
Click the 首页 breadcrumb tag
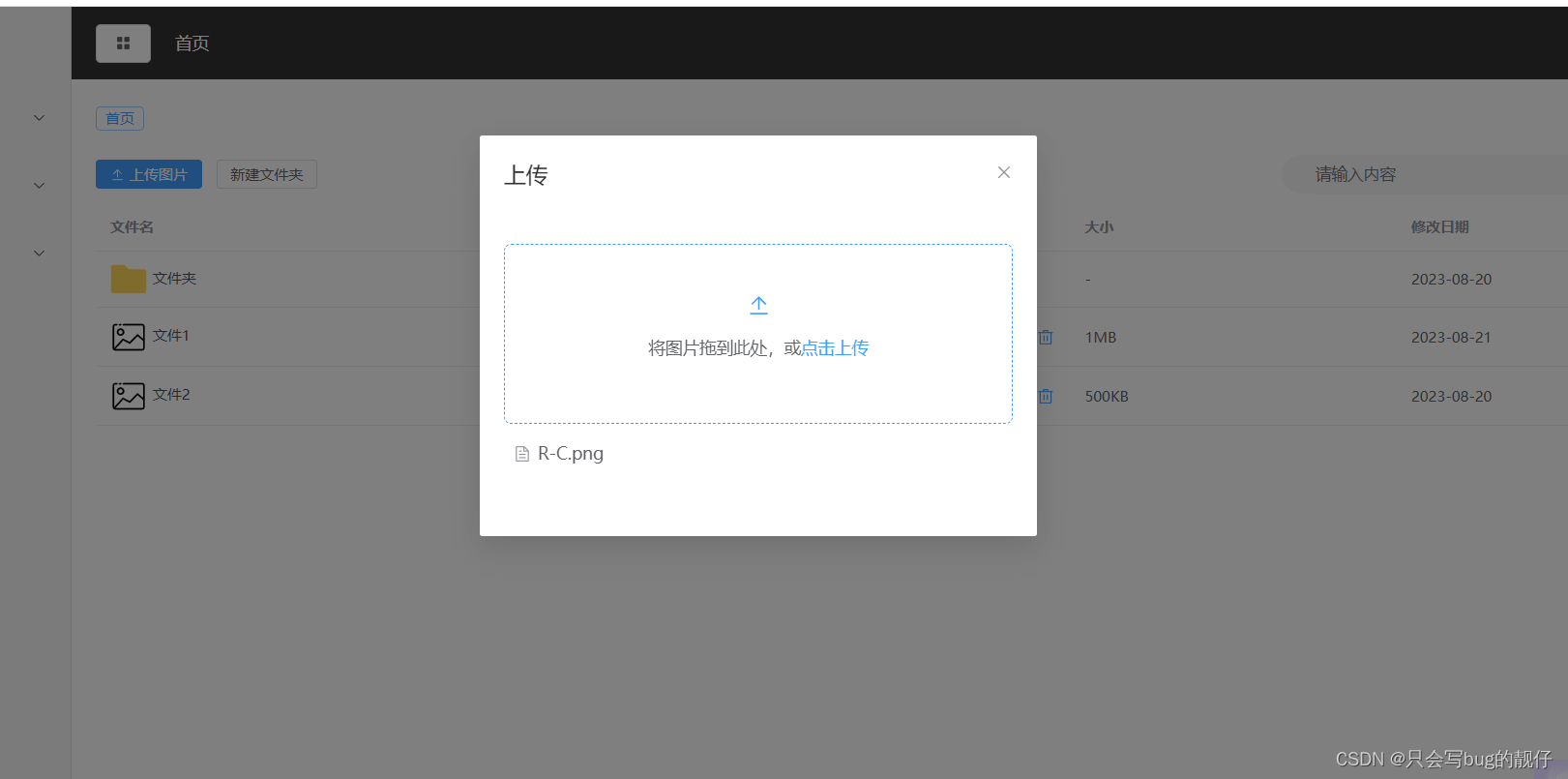(120, 118)
